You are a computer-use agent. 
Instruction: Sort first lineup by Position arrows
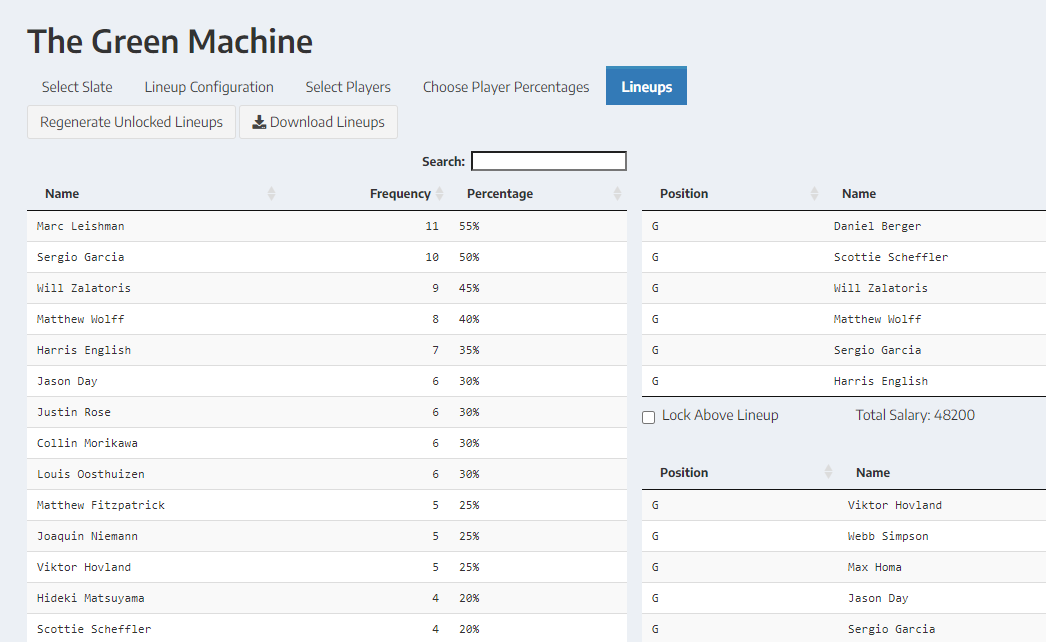coord(814,194)
